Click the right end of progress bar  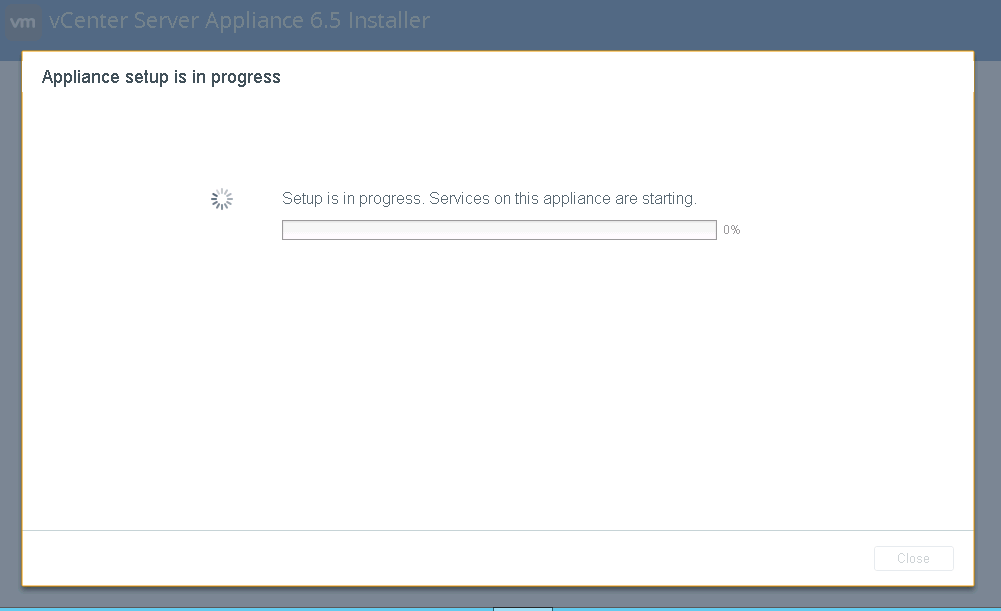point(712,230)
